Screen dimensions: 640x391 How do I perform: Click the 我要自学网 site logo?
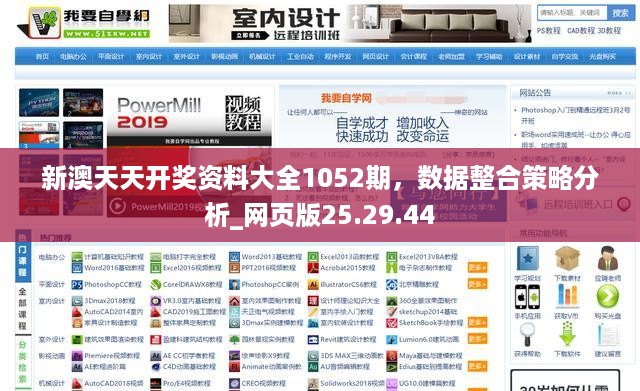pos(84,22)
